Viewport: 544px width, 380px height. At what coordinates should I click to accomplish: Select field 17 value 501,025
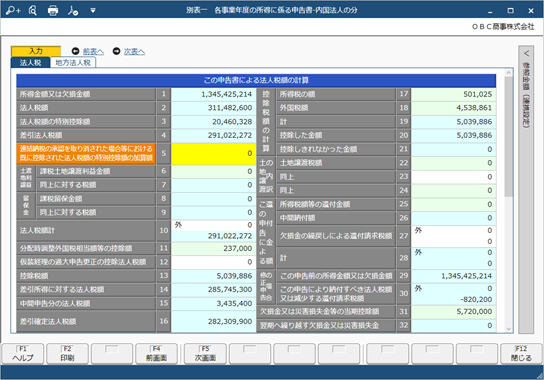coord(453,94)
